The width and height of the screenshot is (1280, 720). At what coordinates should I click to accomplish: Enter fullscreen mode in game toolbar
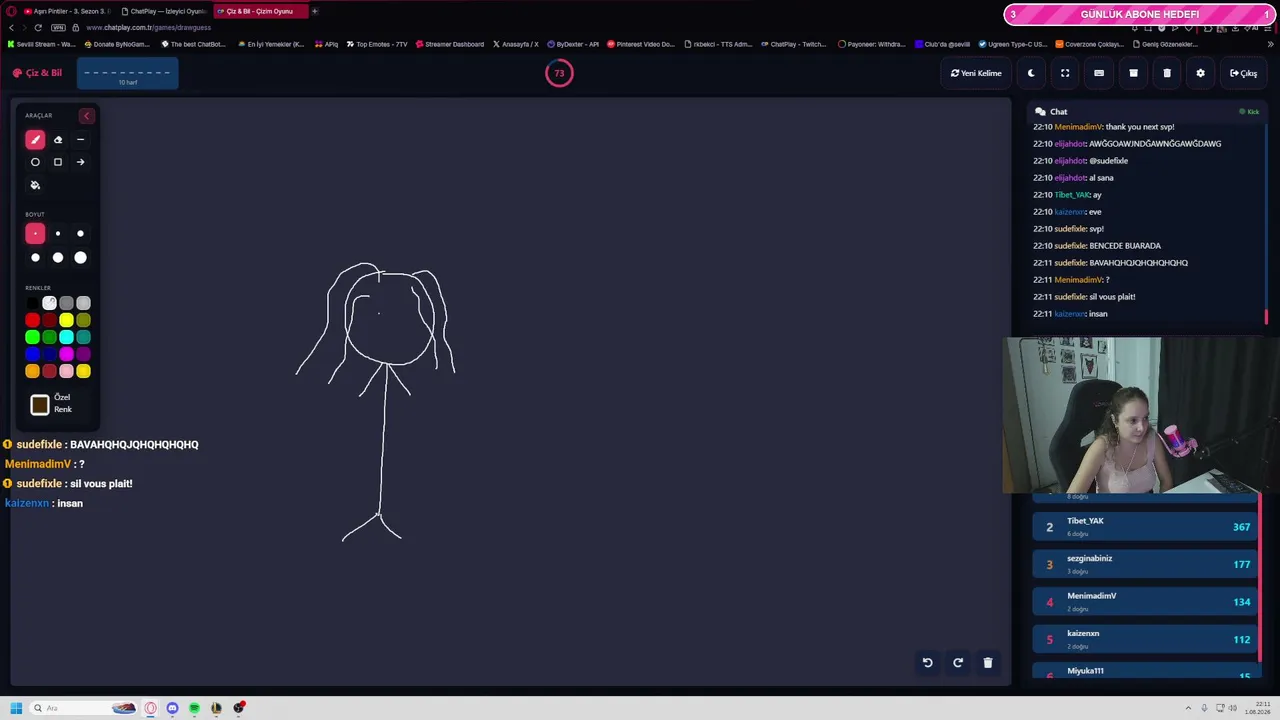[1065, 73]
